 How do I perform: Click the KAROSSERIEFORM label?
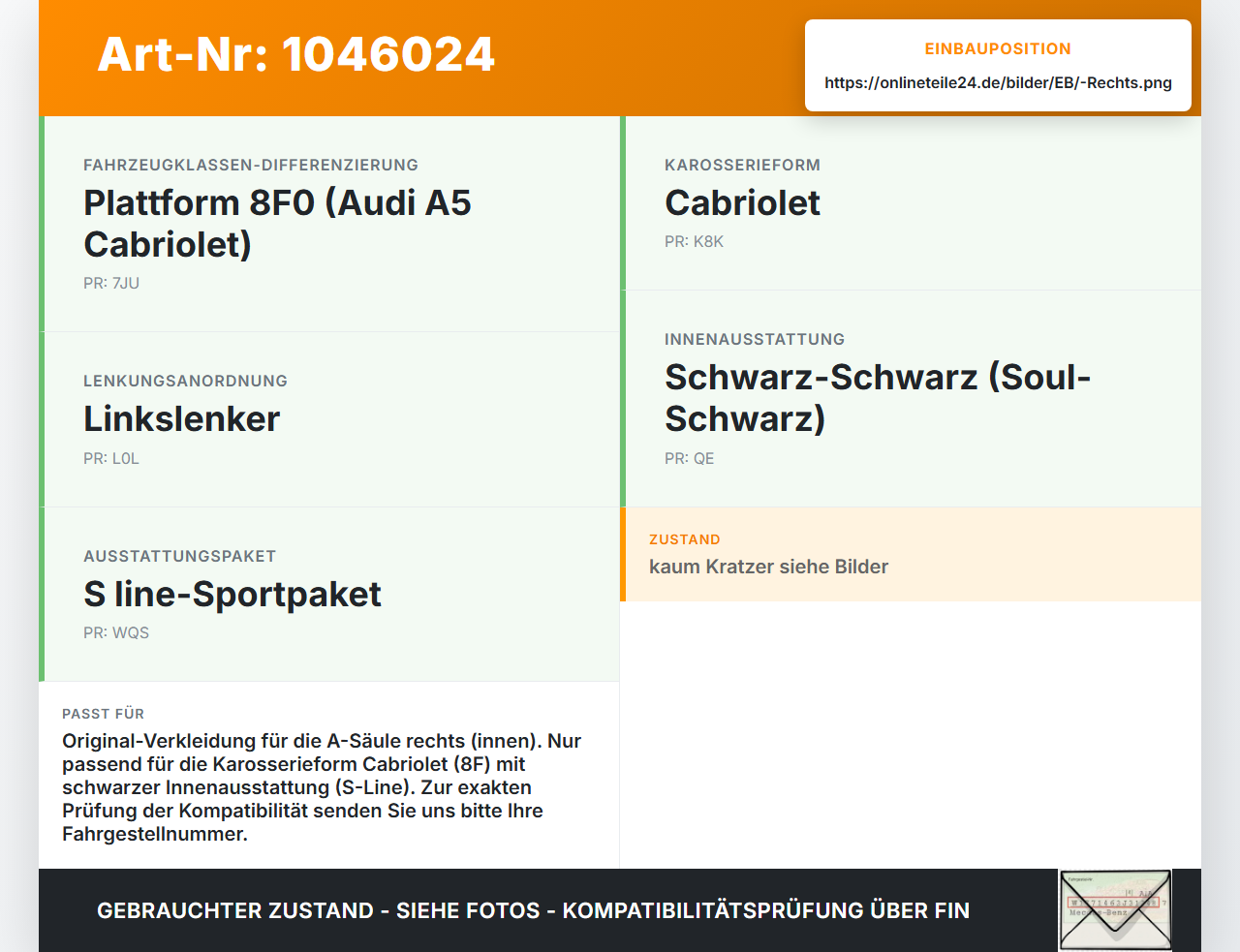[742, 166]
